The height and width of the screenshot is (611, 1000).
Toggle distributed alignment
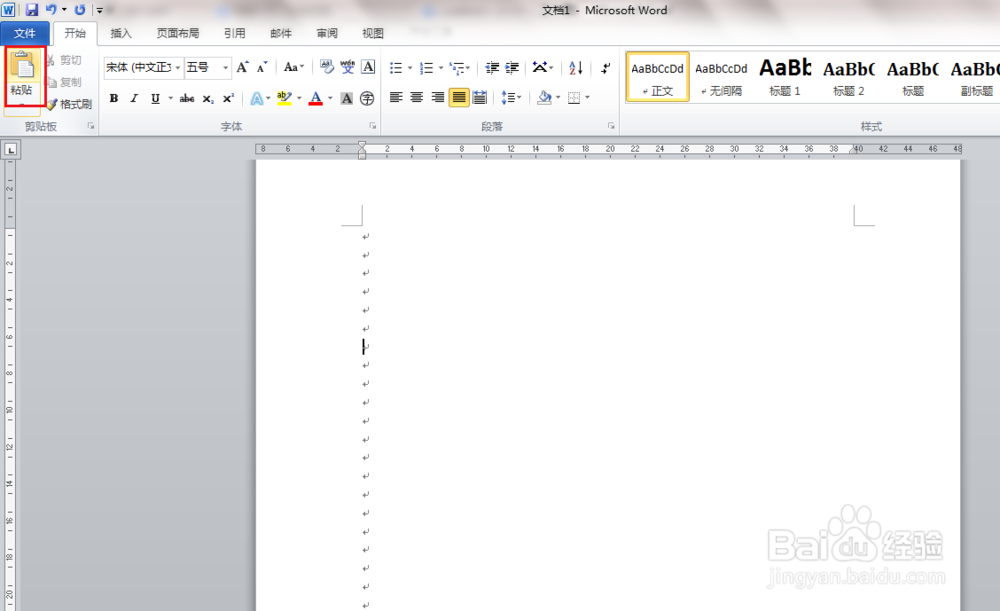[480, 98]
